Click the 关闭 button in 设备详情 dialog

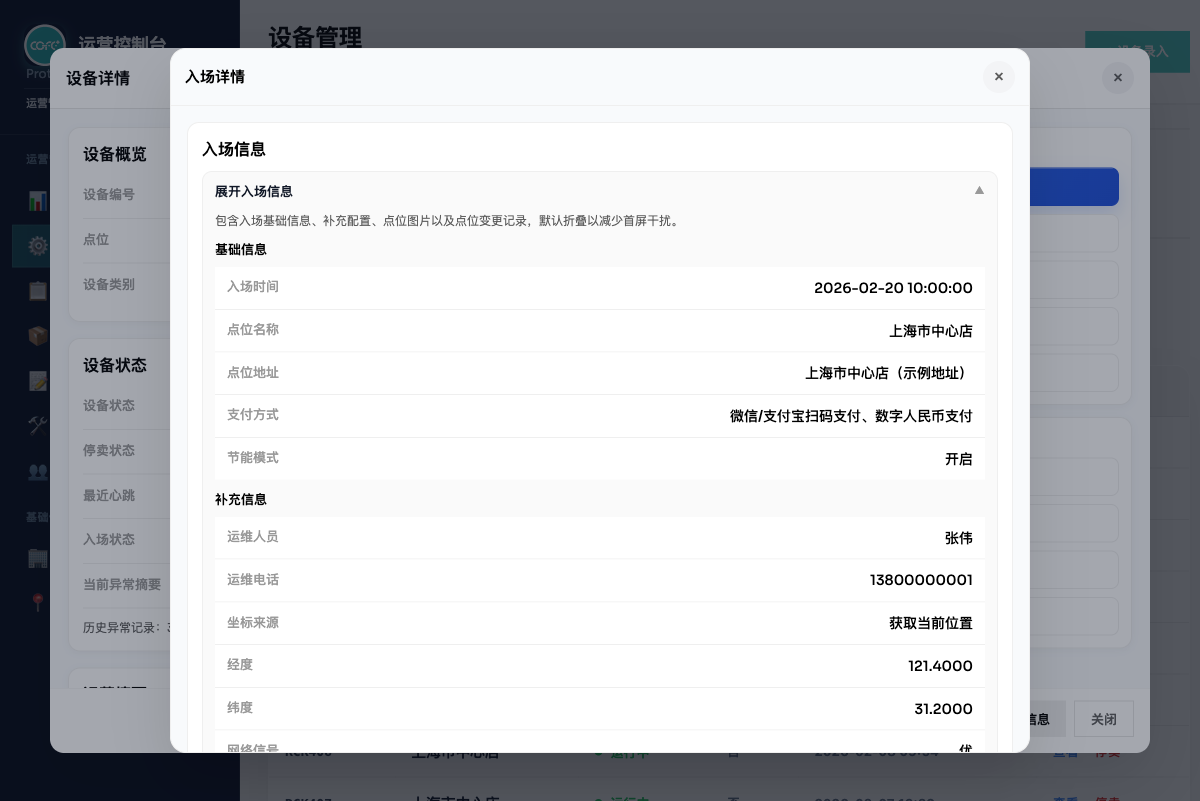(x=1103, y=719)
